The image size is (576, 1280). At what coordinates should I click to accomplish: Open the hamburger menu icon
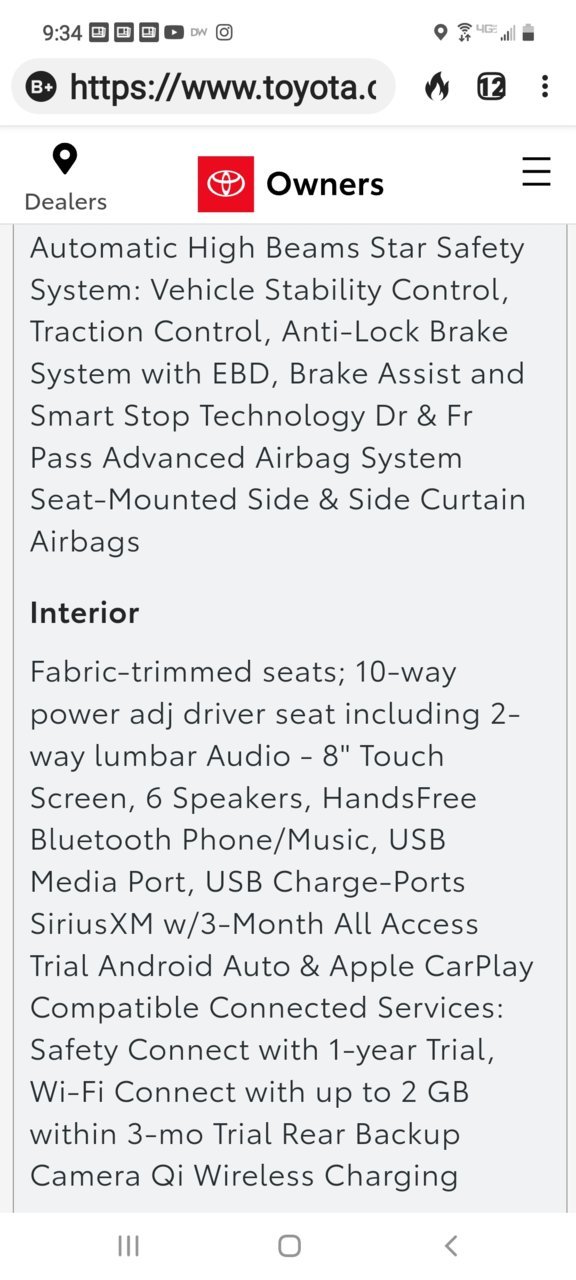tap(537, 172)
